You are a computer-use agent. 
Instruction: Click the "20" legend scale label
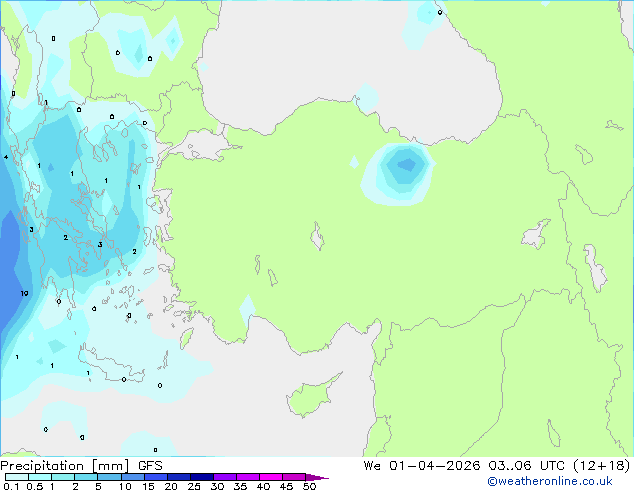171,486
